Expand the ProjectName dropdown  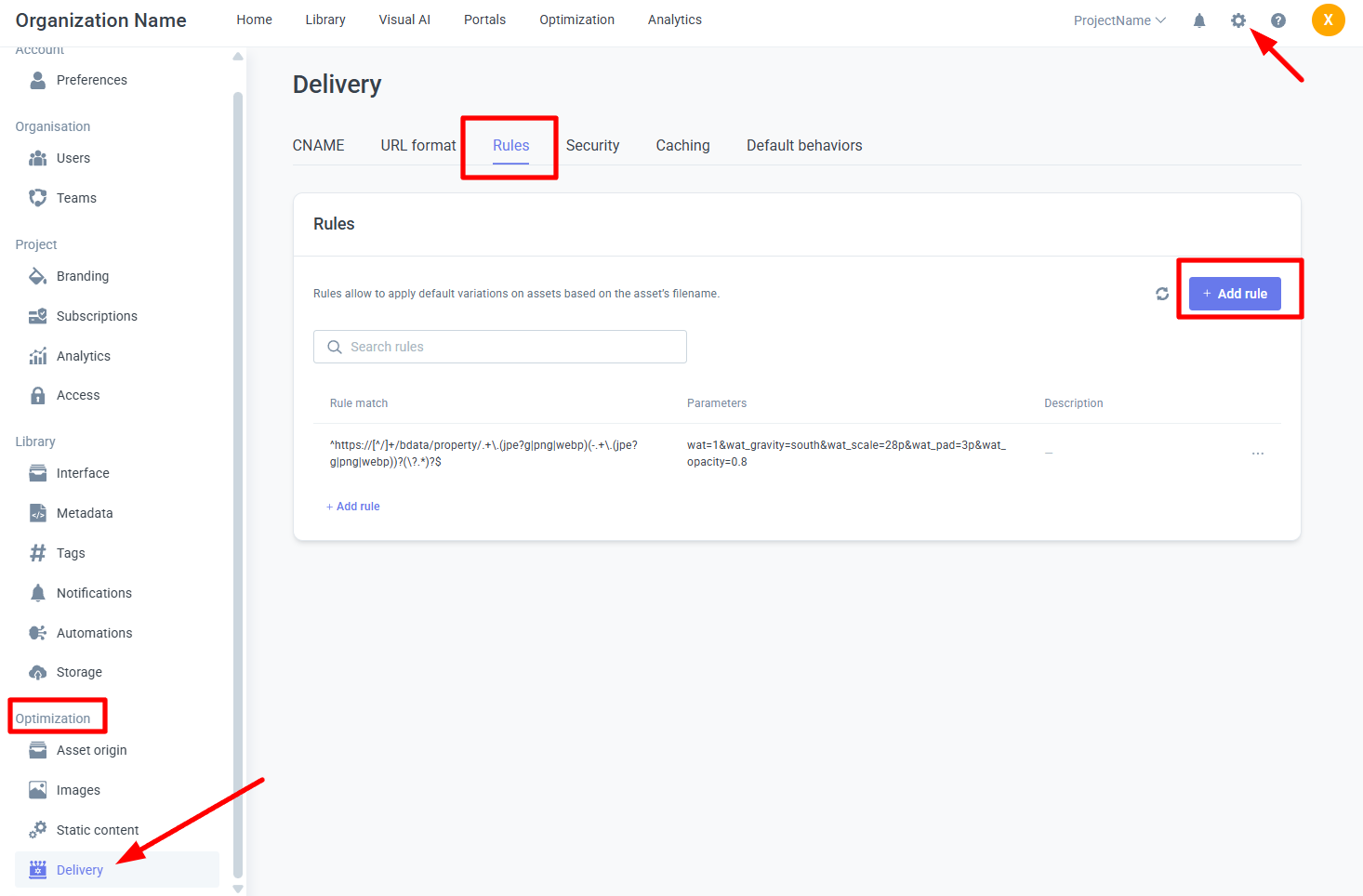(x=1118, y=20)
